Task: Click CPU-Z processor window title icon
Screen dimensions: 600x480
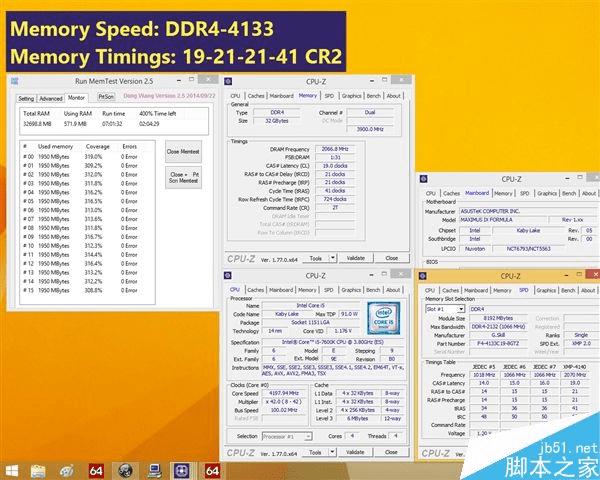Action: pyautogui.click(x=228, y=276)
